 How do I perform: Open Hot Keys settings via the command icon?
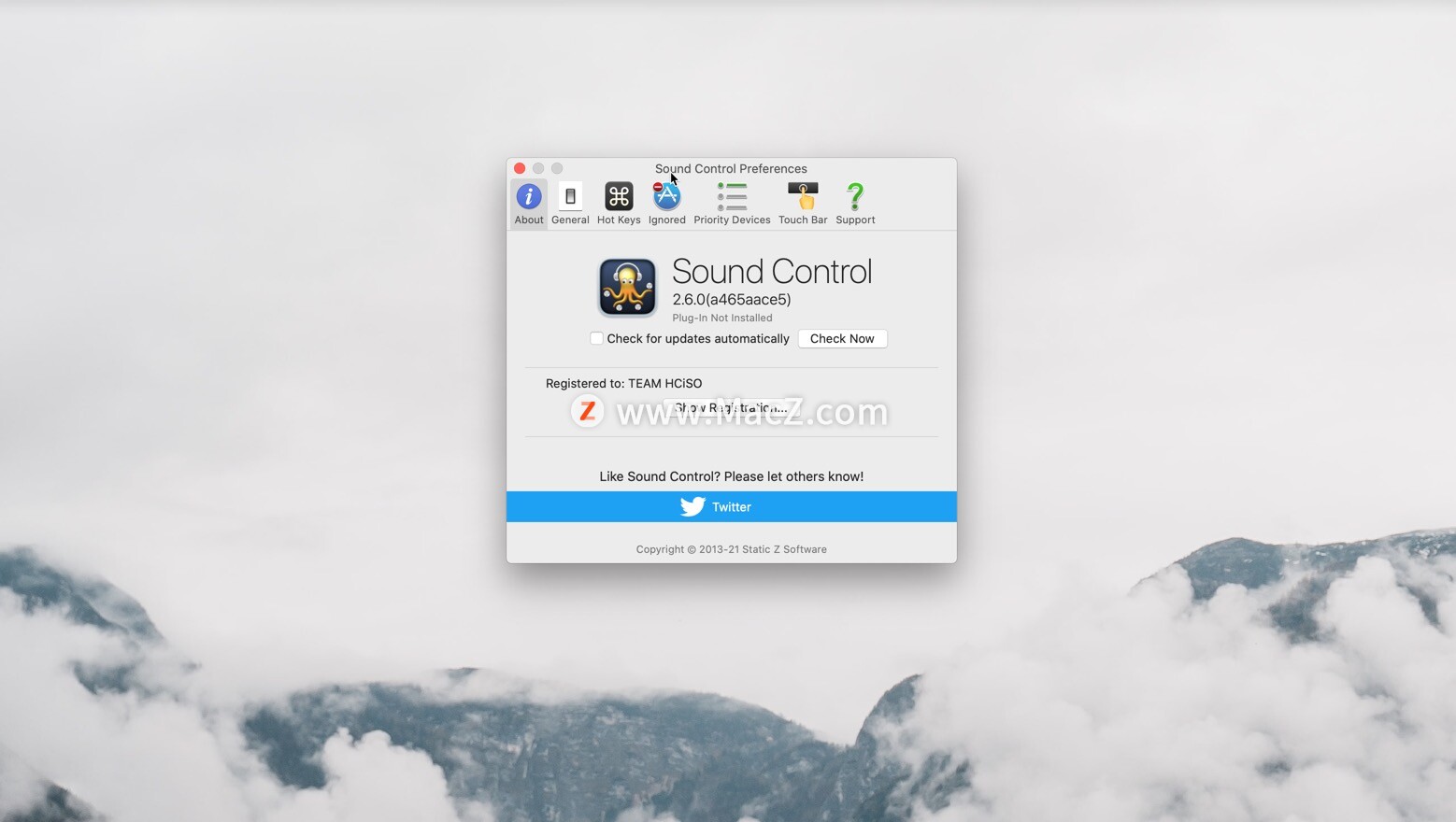click(x=618, y=196)
